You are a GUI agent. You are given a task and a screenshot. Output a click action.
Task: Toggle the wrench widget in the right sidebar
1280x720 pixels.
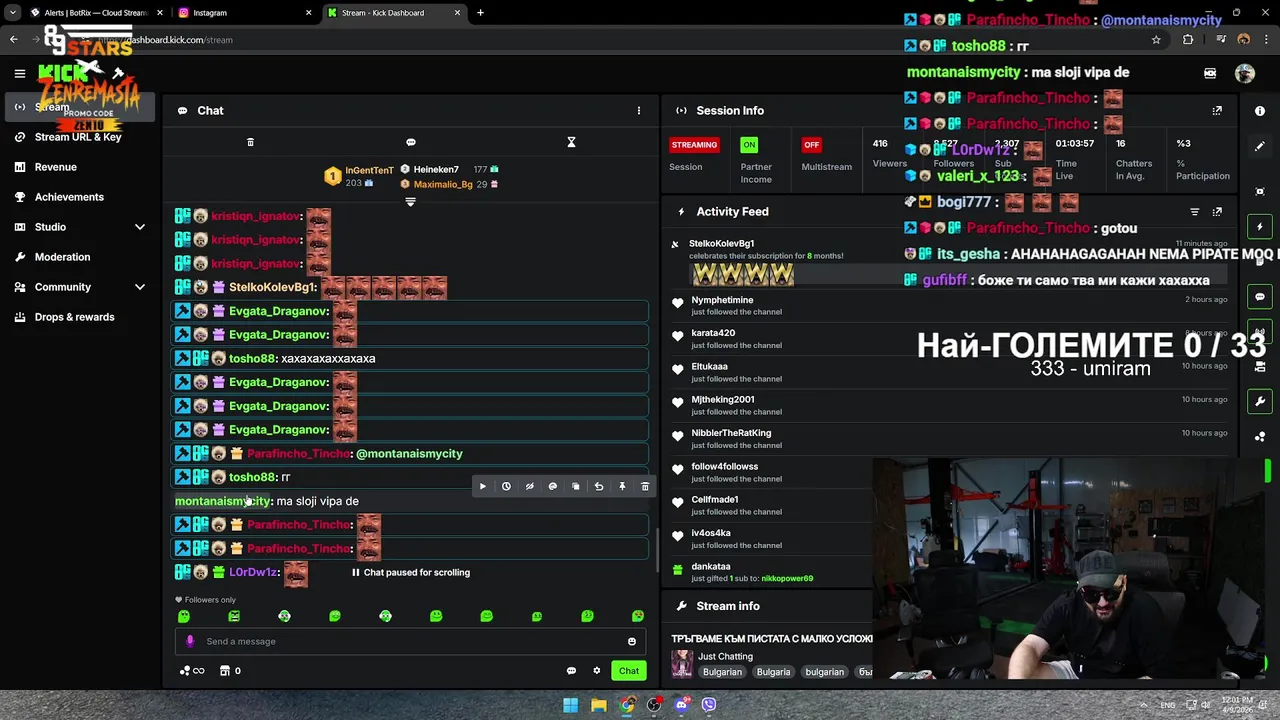point(1260,402)
